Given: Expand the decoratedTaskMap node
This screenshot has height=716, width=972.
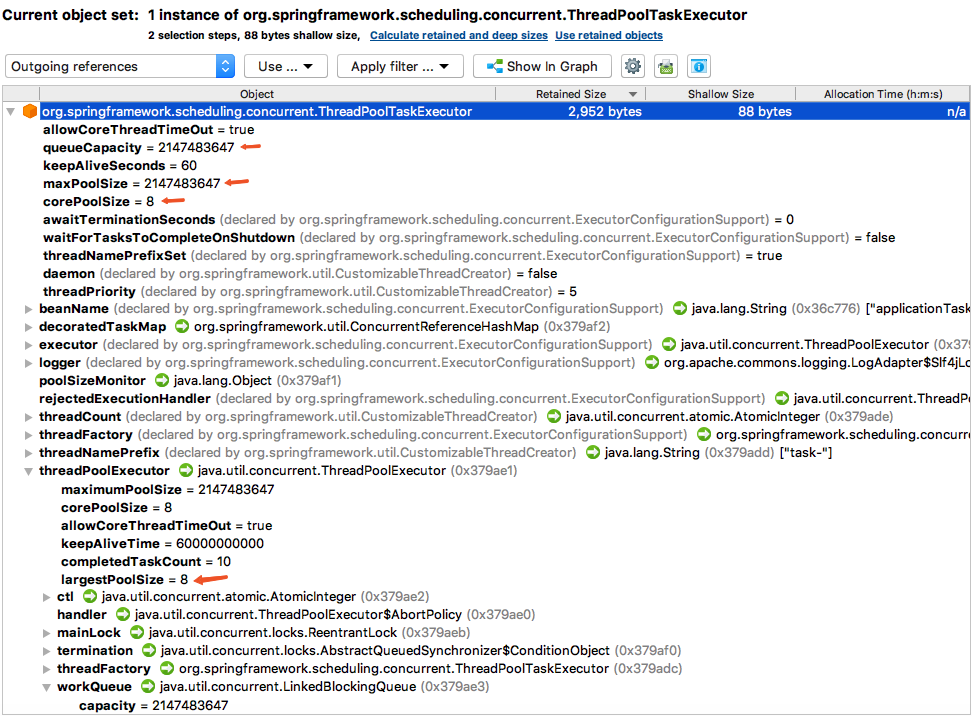Looking at the screenshot, I should click(28, 327).
